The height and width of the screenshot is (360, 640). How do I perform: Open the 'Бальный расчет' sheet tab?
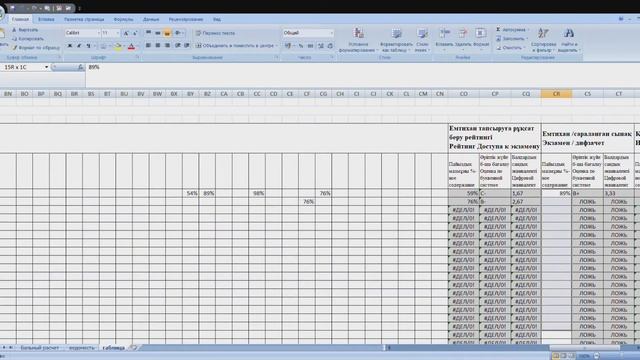tap(40, 348)
